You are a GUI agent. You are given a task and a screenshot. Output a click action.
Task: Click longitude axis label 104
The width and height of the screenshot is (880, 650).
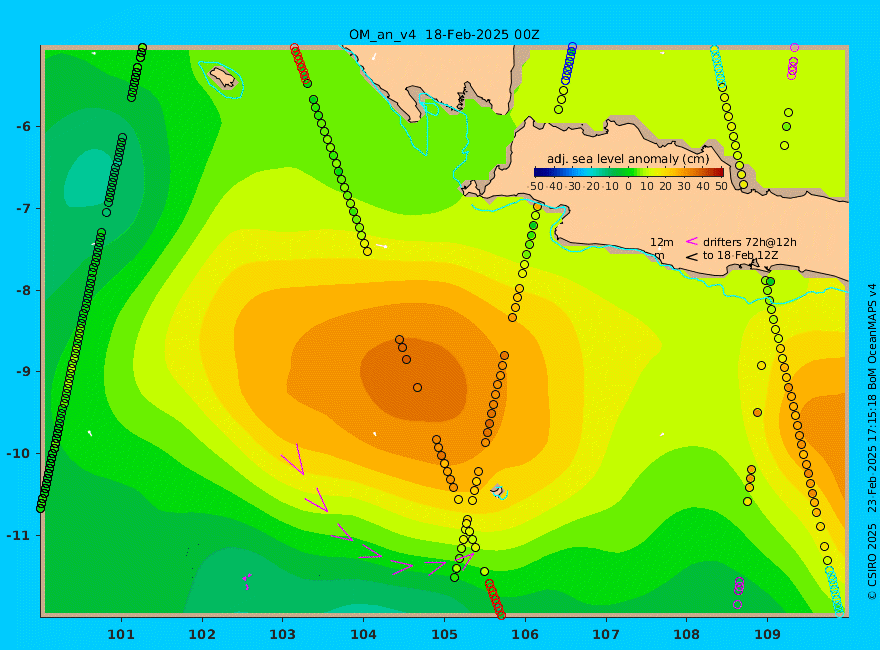point(364,635)
